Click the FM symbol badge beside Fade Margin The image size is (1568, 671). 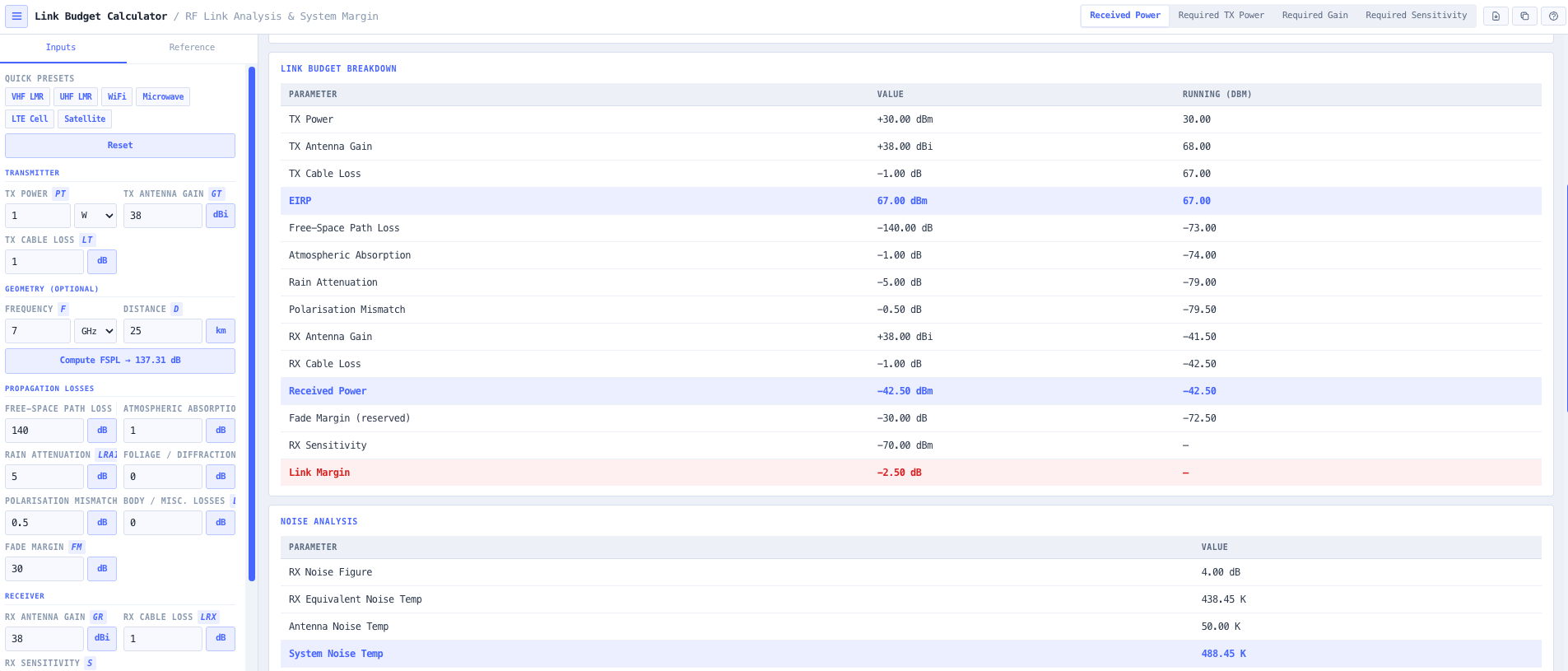pos(77,548)
